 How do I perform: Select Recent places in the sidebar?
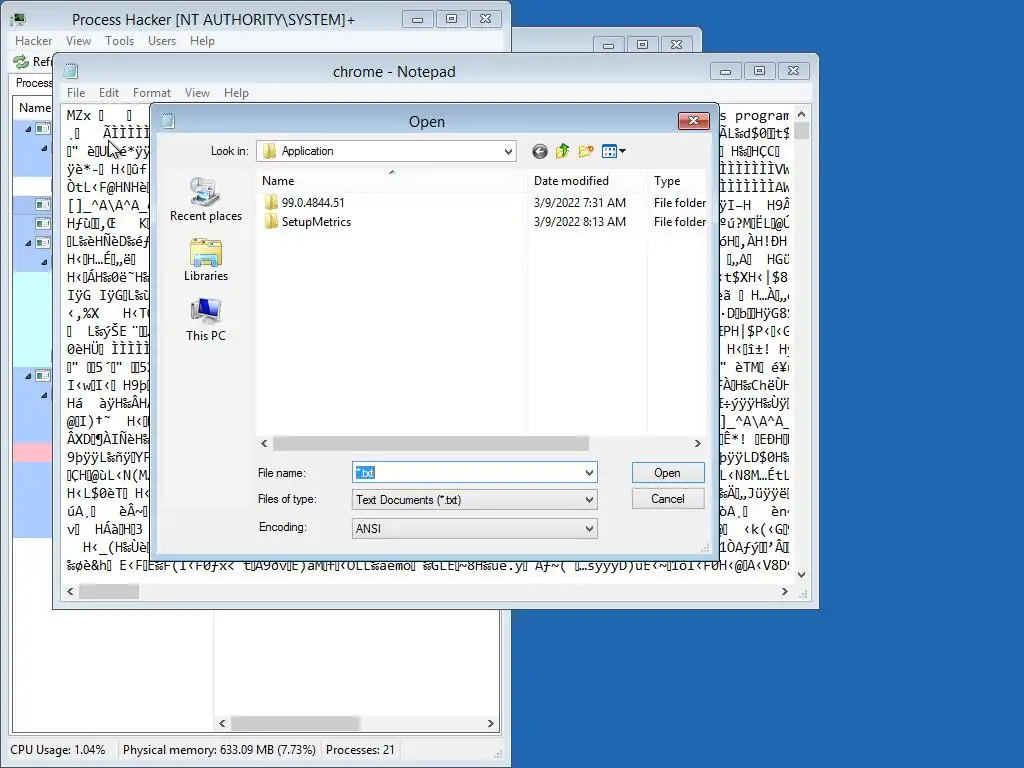coord(206,199)
